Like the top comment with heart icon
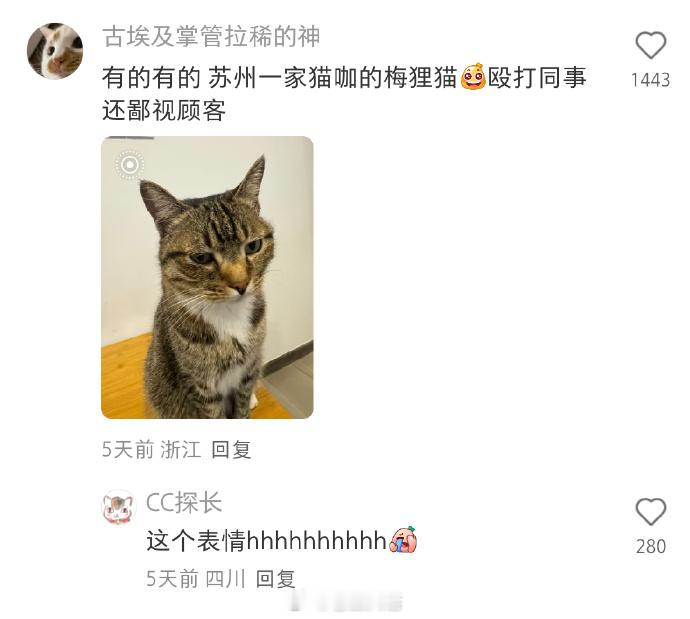This screenshot has height=619, width=690. coord(650,45)
